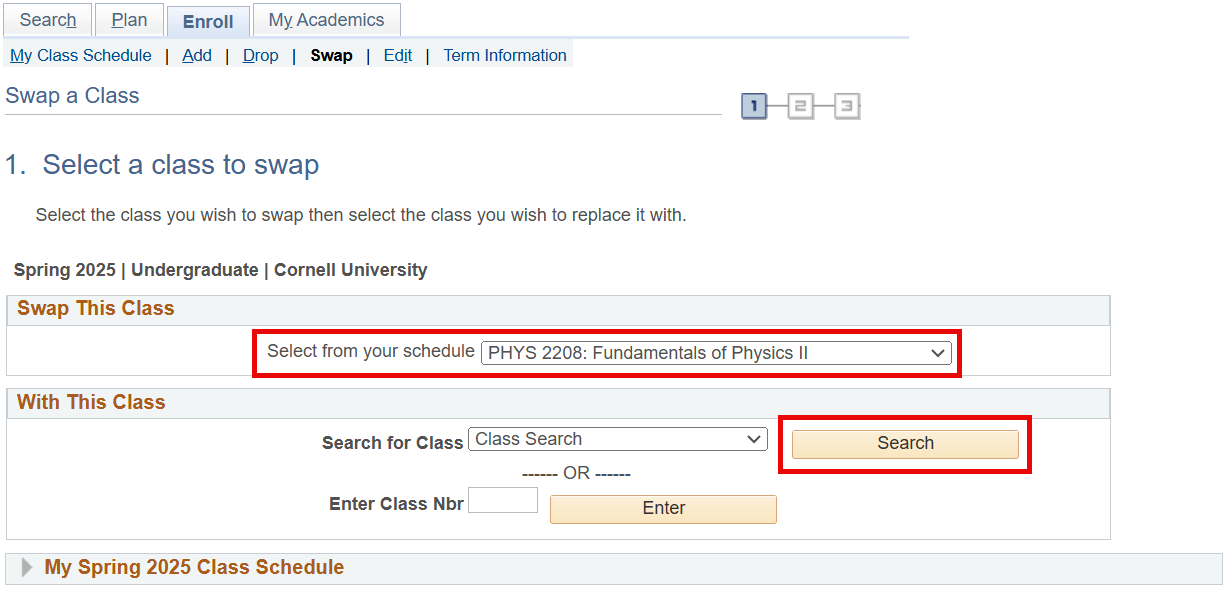Open the My Class Schedule link
The image size is (1229, 590).
81,56
